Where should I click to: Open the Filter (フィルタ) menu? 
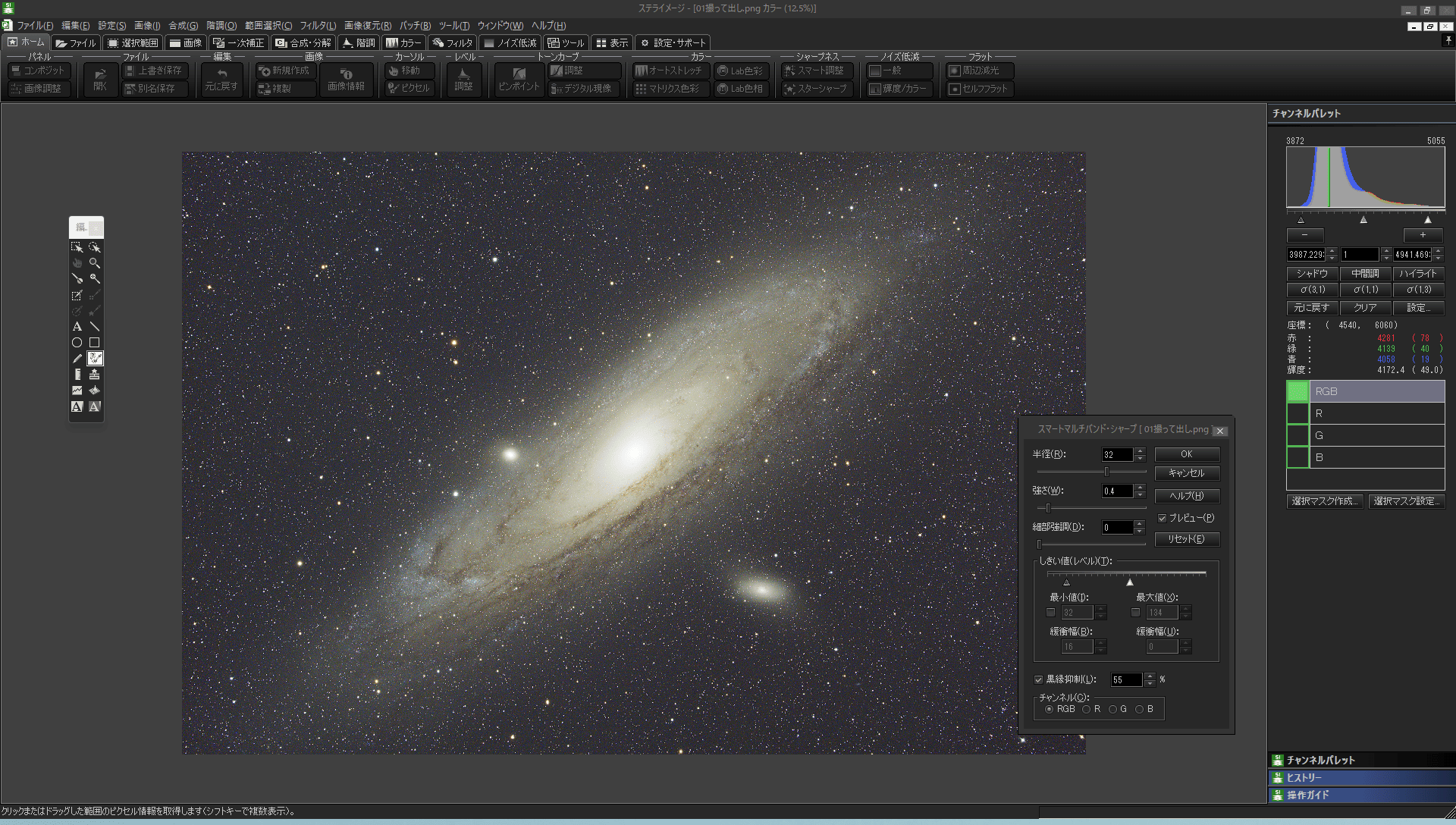tap(317, 26)
